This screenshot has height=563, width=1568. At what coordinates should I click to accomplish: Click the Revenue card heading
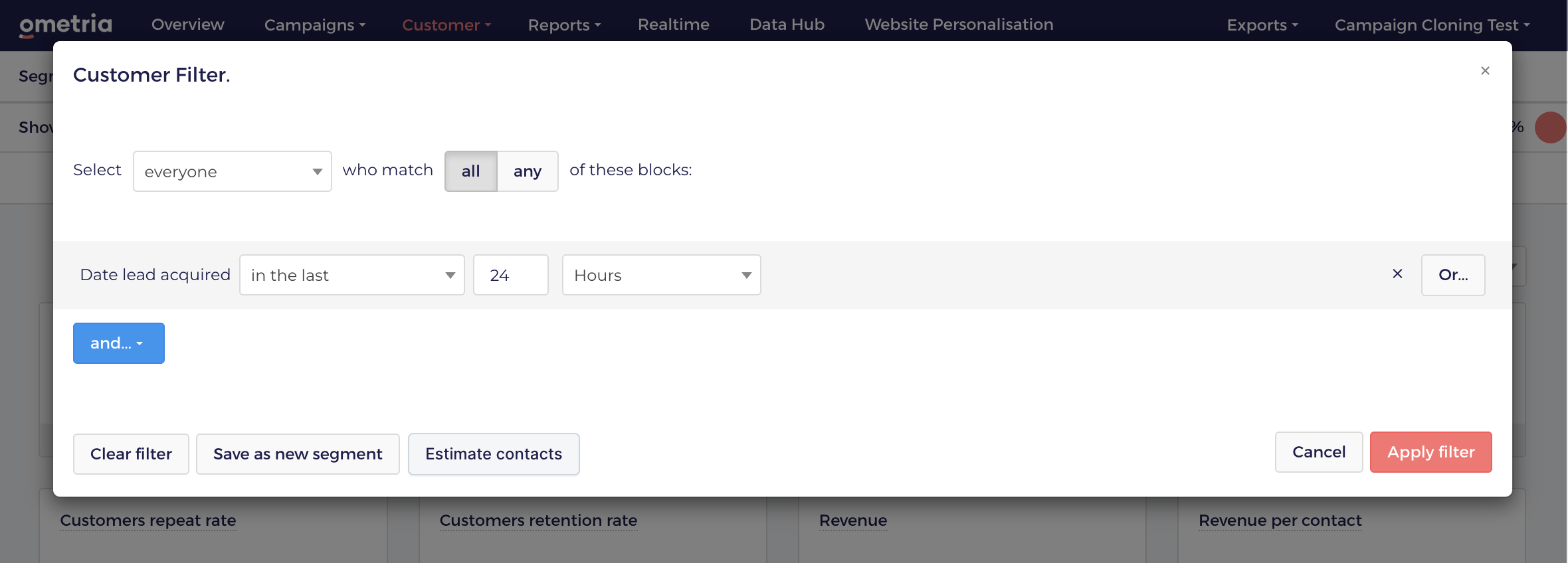pos(853,521)
